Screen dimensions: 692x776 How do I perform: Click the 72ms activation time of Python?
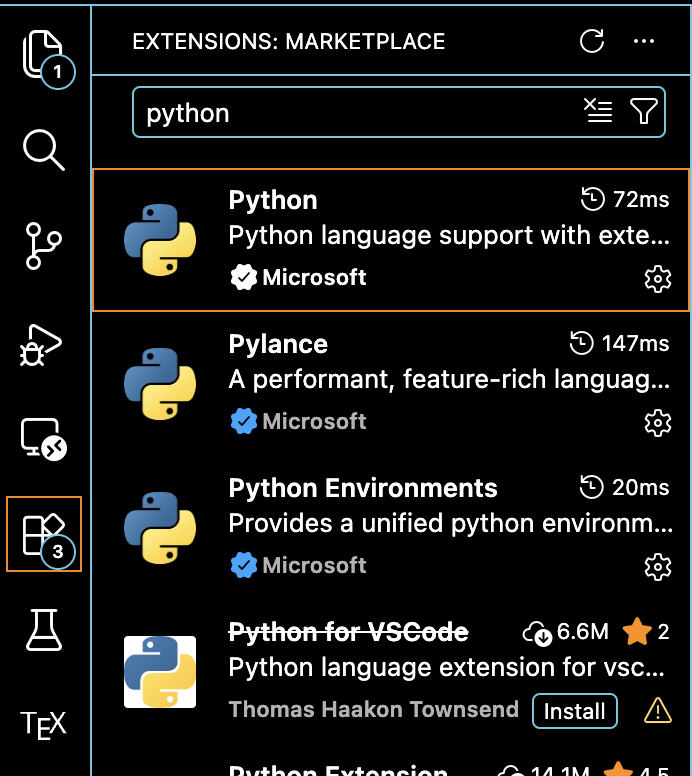coord(625,199)
